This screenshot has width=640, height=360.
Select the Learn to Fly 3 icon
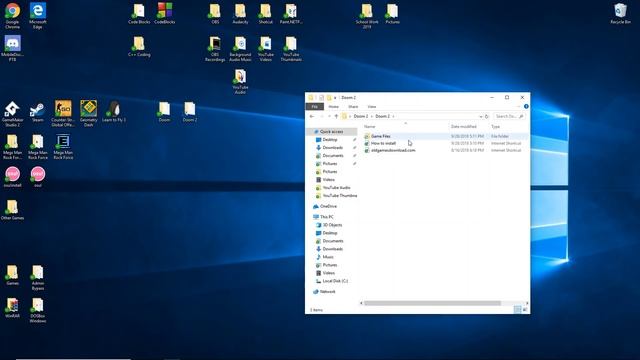(x=114, y=111)
